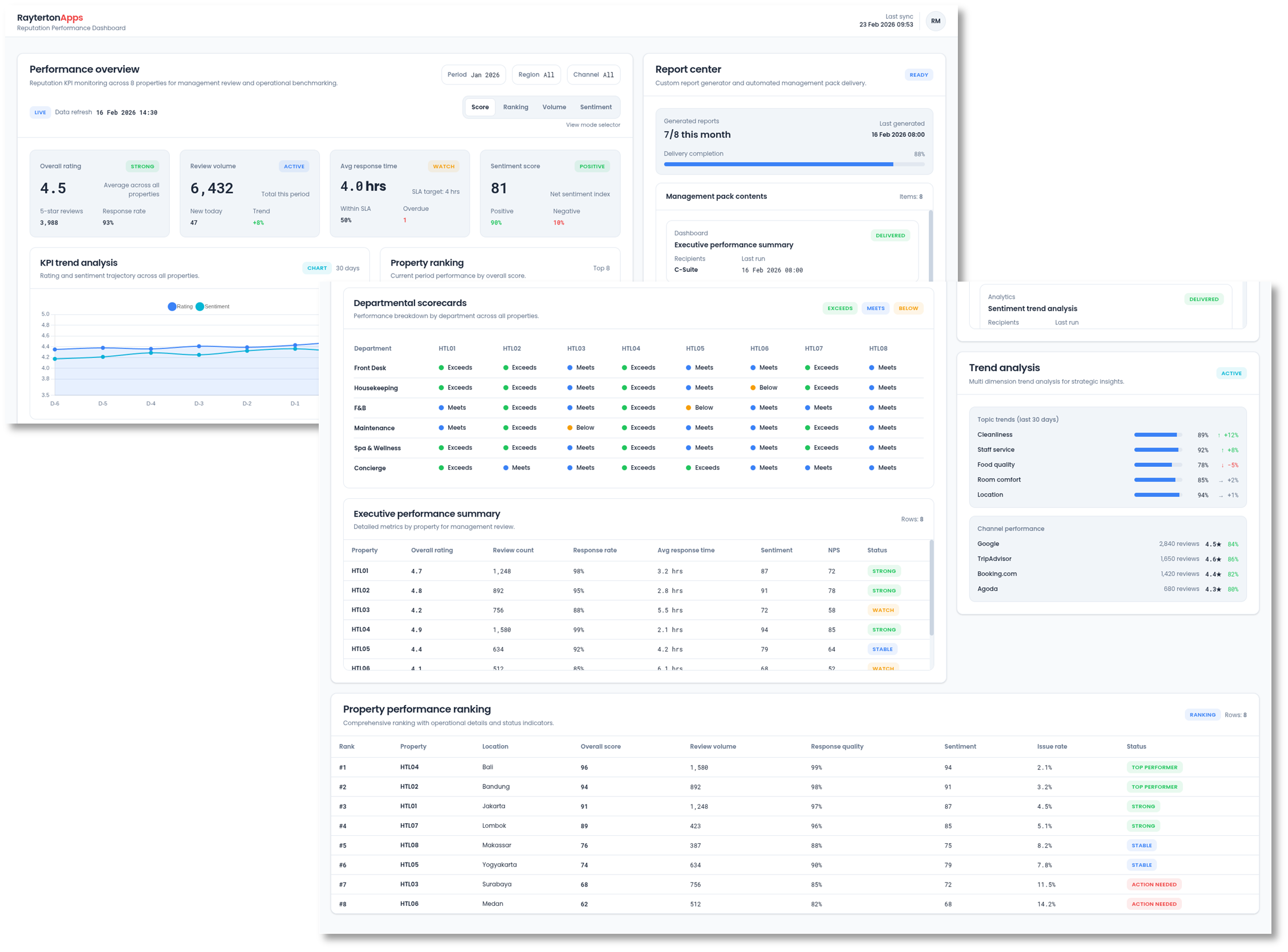The height and width of the screenshot is (952, 1288).
Task: Click ACTION NEEDED status for HTL06
Action: tap(1155, 904)
